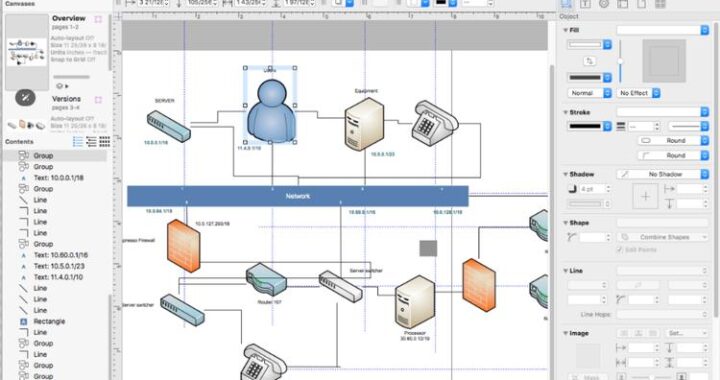Open the Combine Shapes dropdown
The height and width of the screenshot is (380, 720).
pyautogui.click(x=663, y=237)
